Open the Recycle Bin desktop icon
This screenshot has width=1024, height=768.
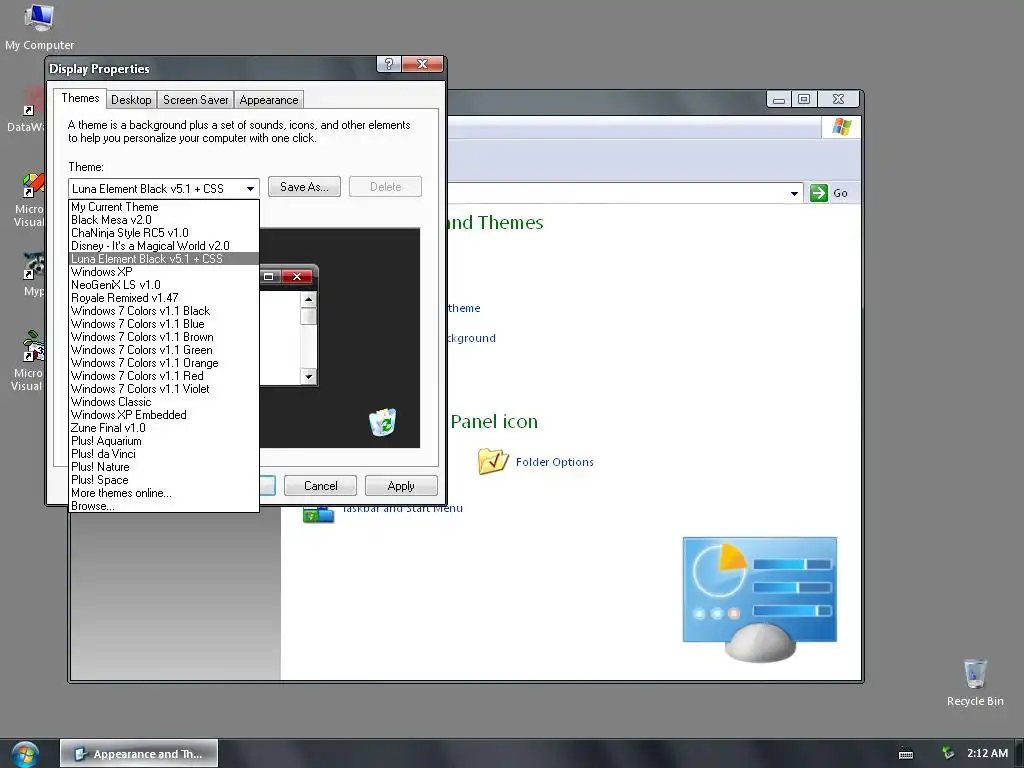tap(974, 682)
